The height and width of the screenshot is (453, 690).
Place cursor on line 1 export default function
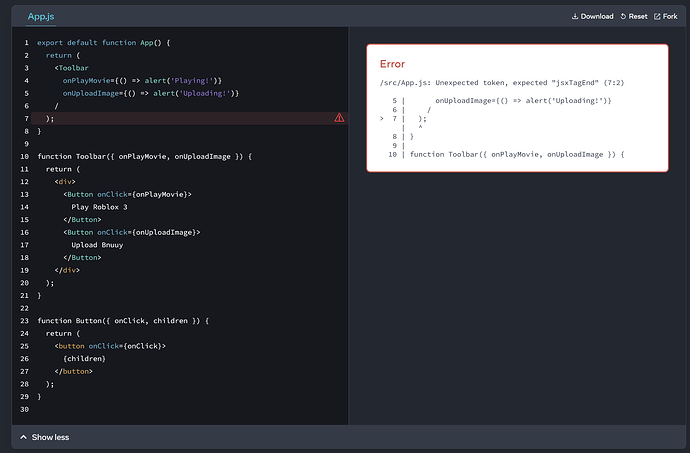point(103,43)
